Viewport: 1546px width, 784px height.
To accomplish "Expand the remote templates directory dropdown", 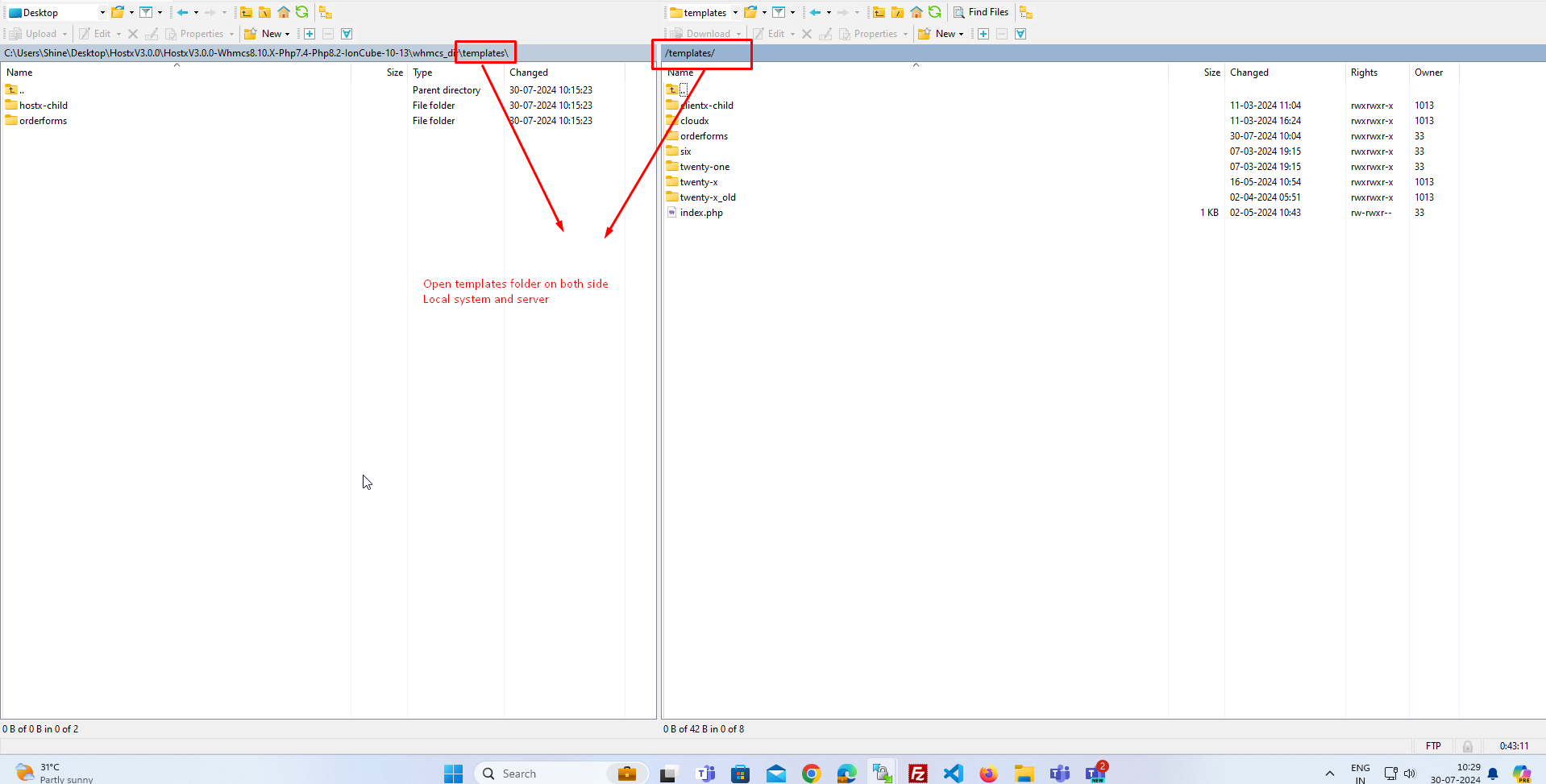I will coord(735,12).
